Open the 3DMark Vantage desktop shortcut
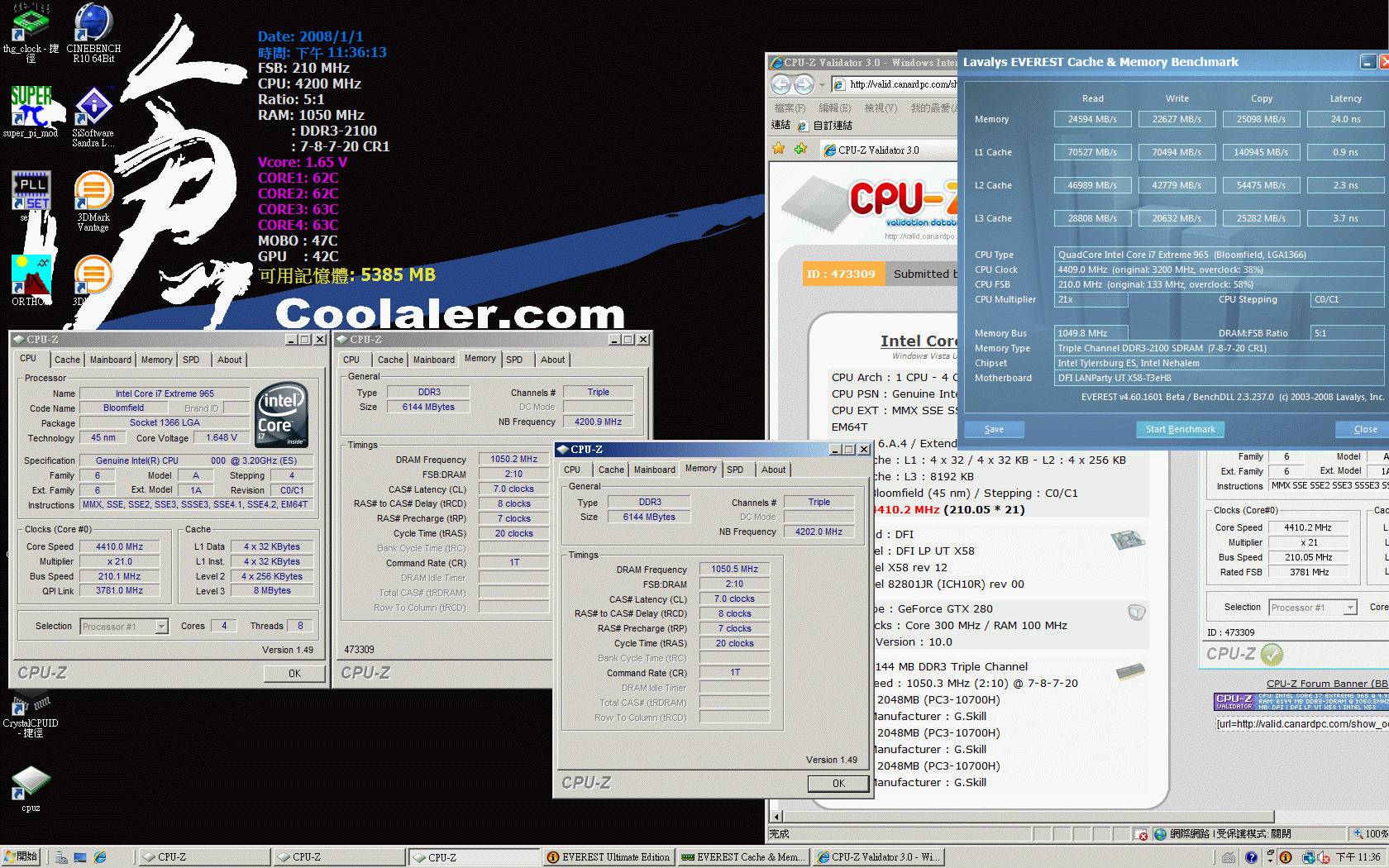This screenshot has width=1389, height=868. [x=93, y=201]
